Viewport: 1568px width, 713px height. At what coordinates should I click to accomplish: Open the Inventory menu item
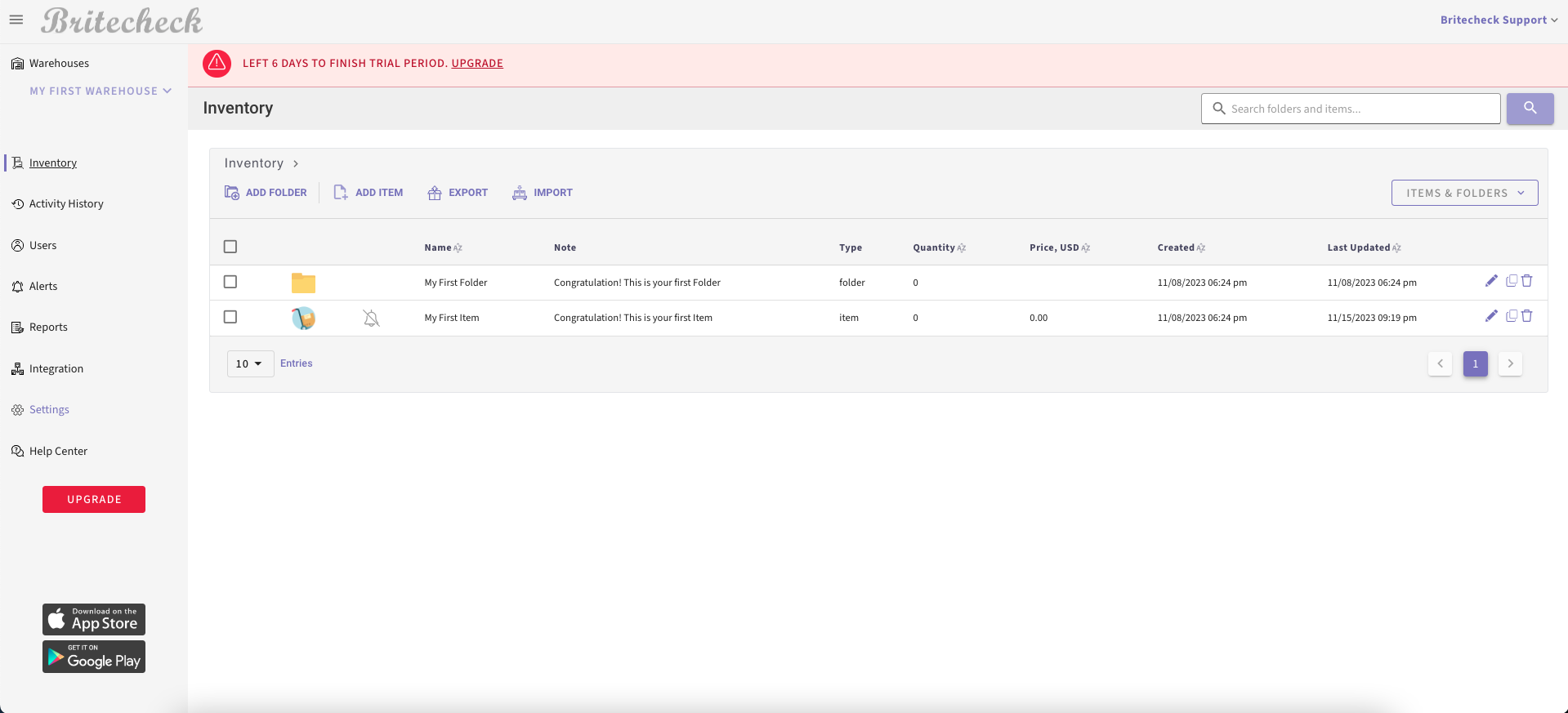[53, 163]
